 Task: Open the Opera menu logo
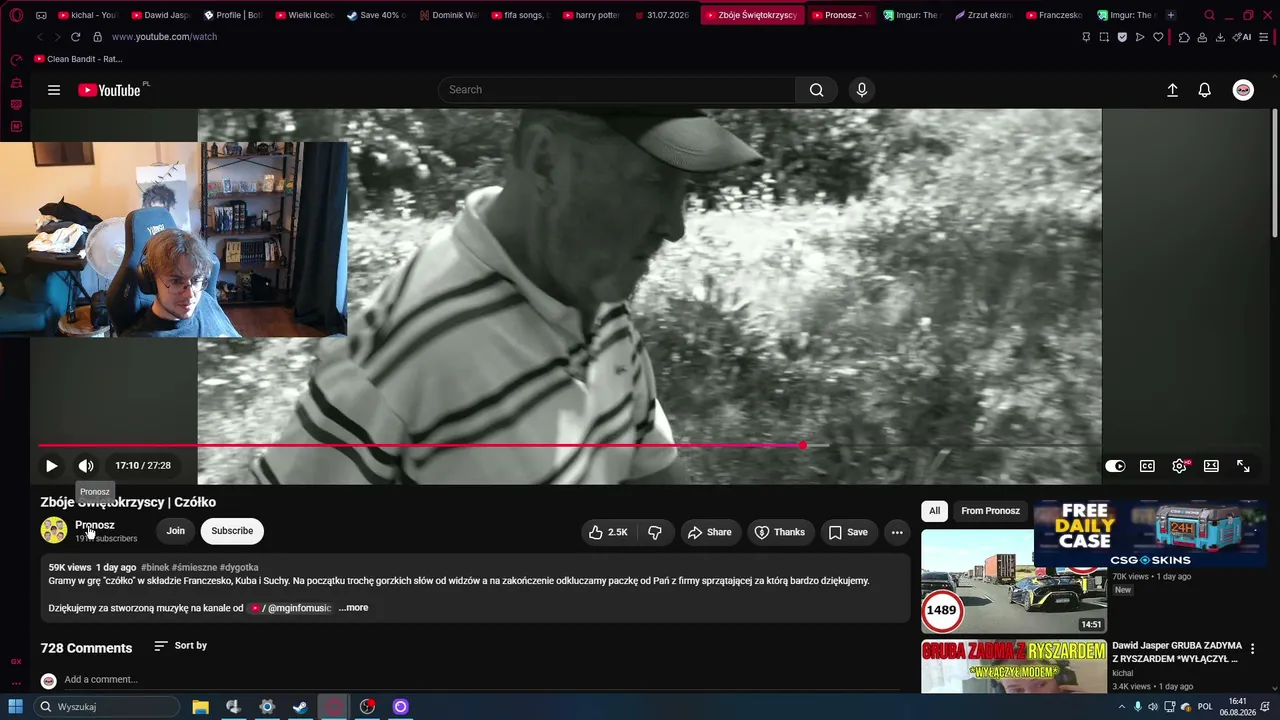16,15
